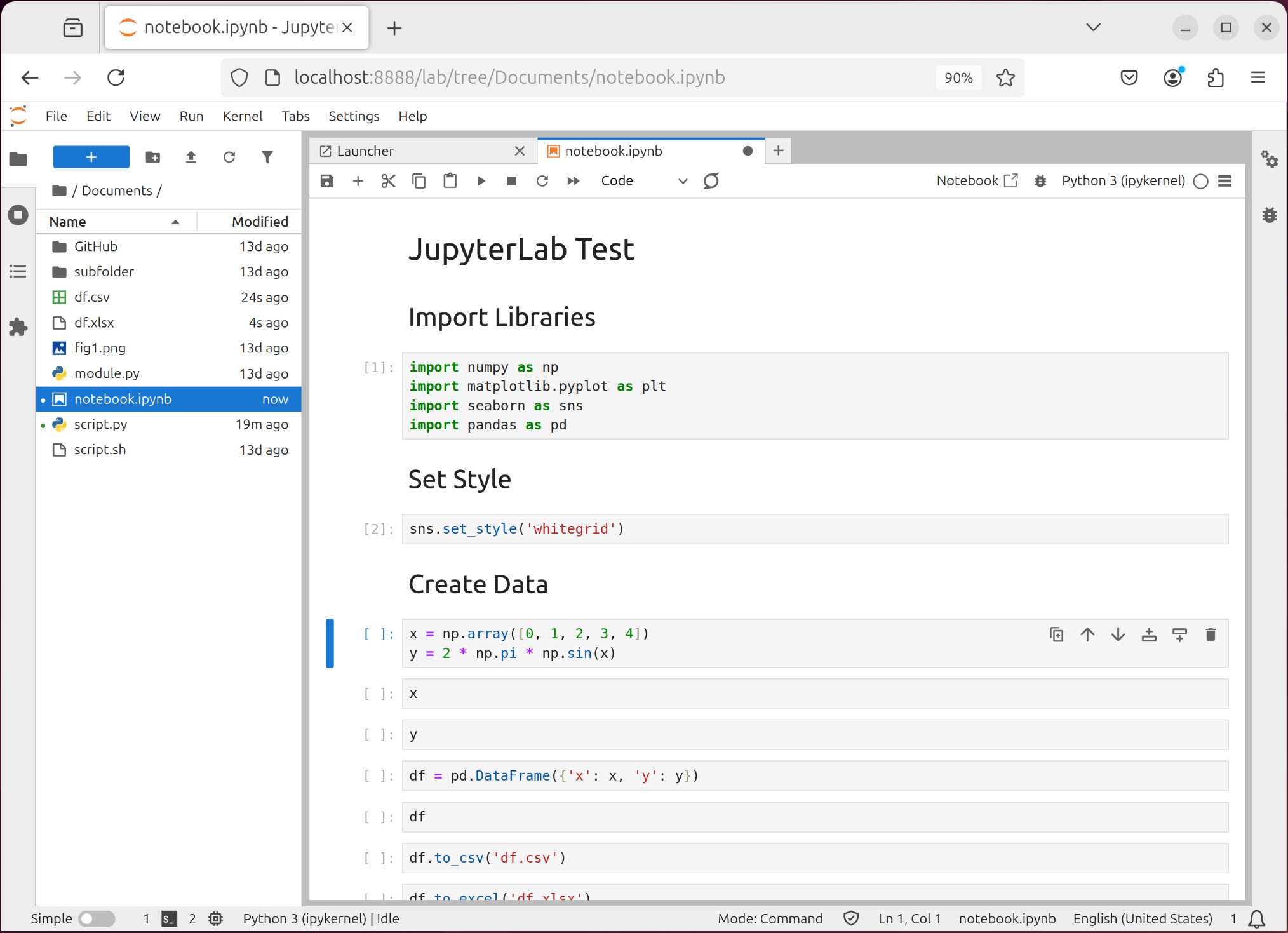Open the notebook toolbar hamburger menu
Image resolution: width=1288 pixels, height=933 pixels.
coord(1225,181)
